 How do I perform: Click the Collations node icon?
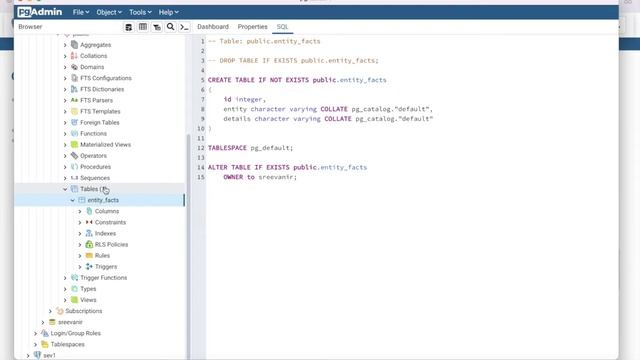[x=74, y=56]
